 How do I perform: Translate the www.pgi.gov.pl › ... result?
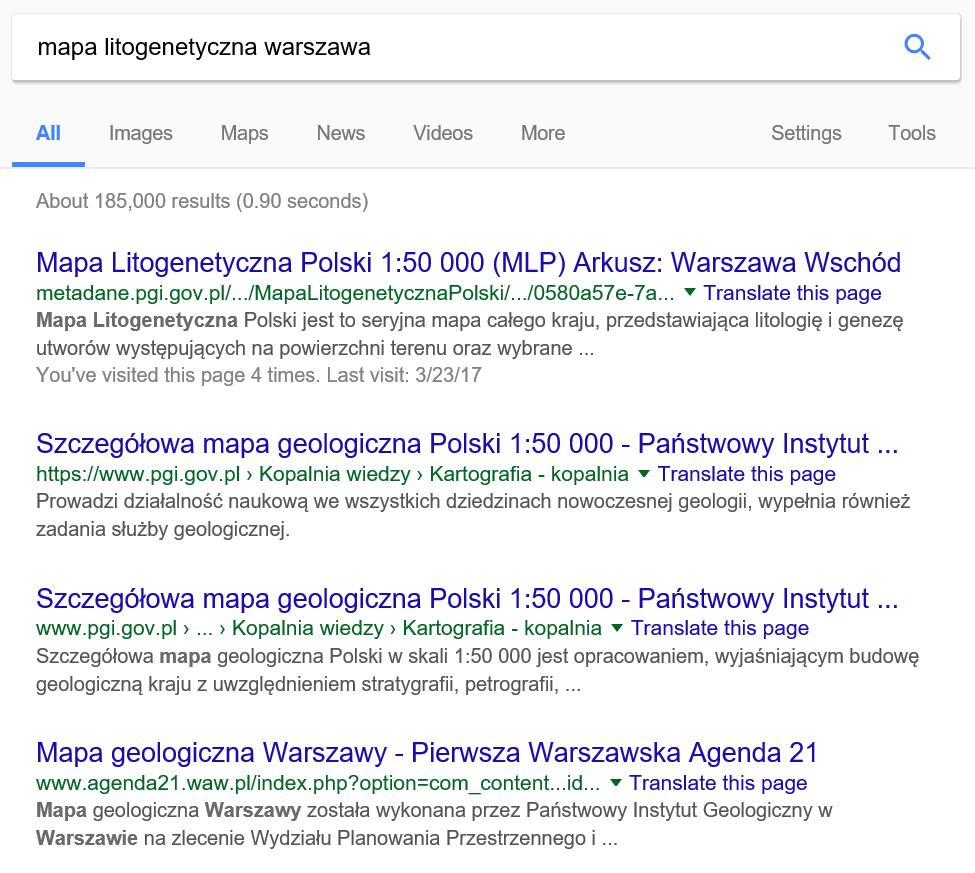pyautogui.click(x=719, y=628)
